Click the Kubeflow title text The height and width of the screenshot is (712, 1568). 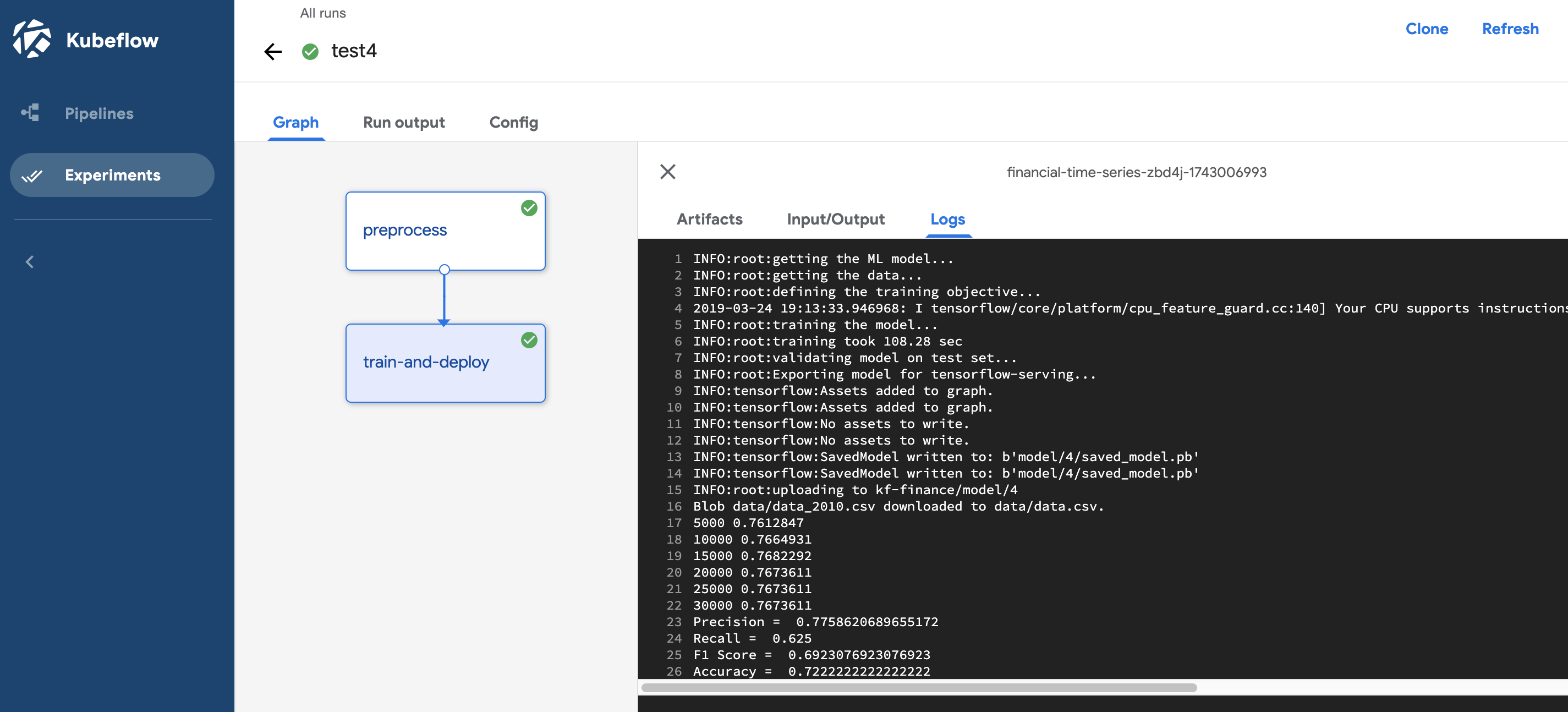tap(112, 40)
